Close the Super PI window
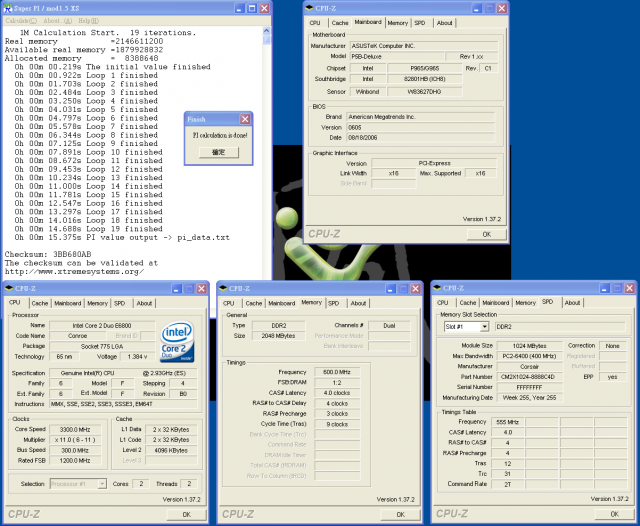 264,8
